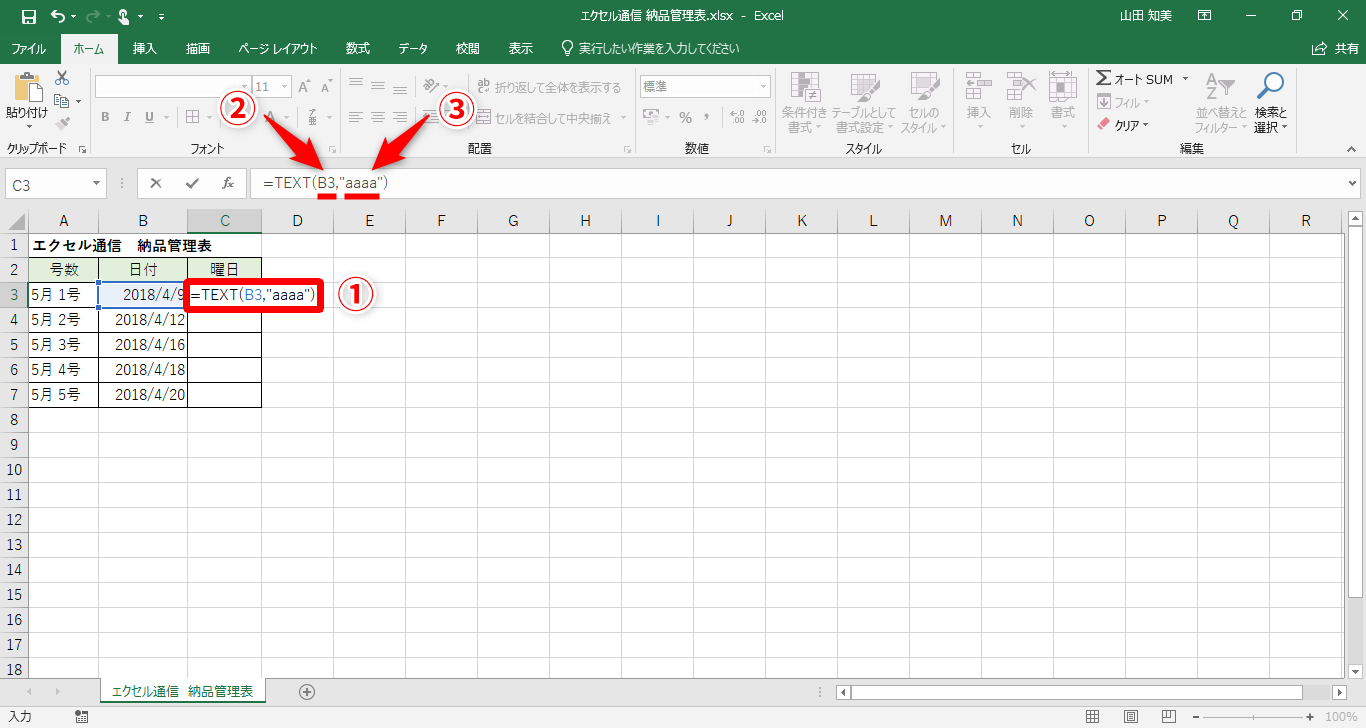This screenshot has width=1366, height=728.
Task: Cancel the formula entry with the X icon
Action: coord(156,183)
